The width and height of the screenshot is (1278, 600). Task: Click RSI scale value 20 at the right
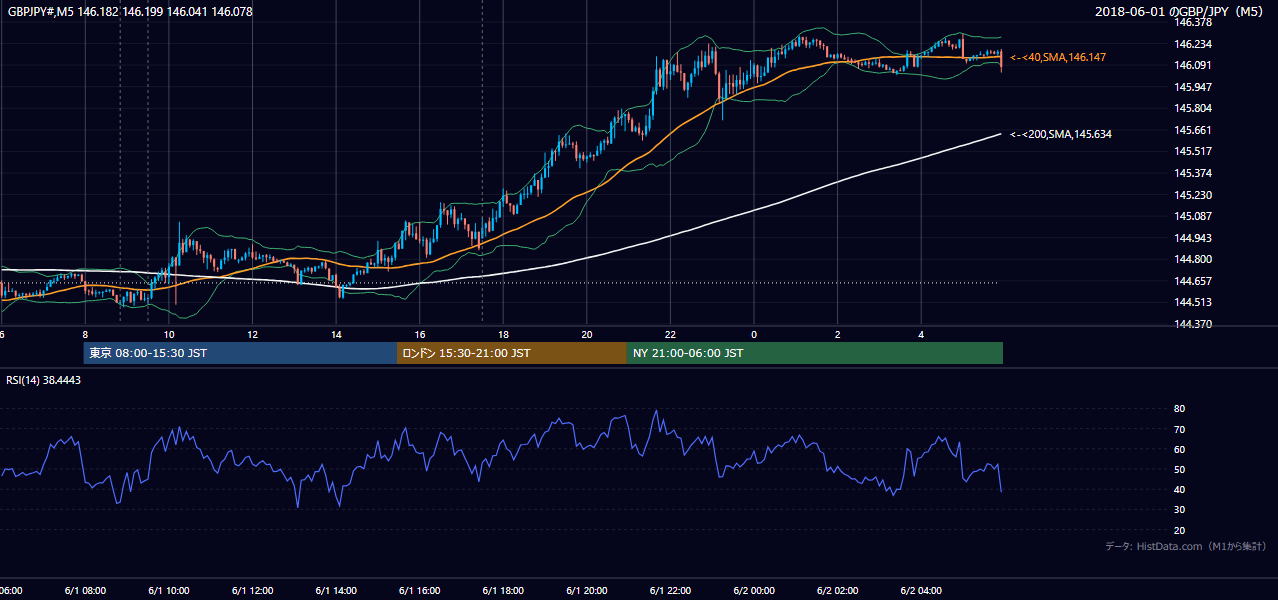[x=1179, y=530]
